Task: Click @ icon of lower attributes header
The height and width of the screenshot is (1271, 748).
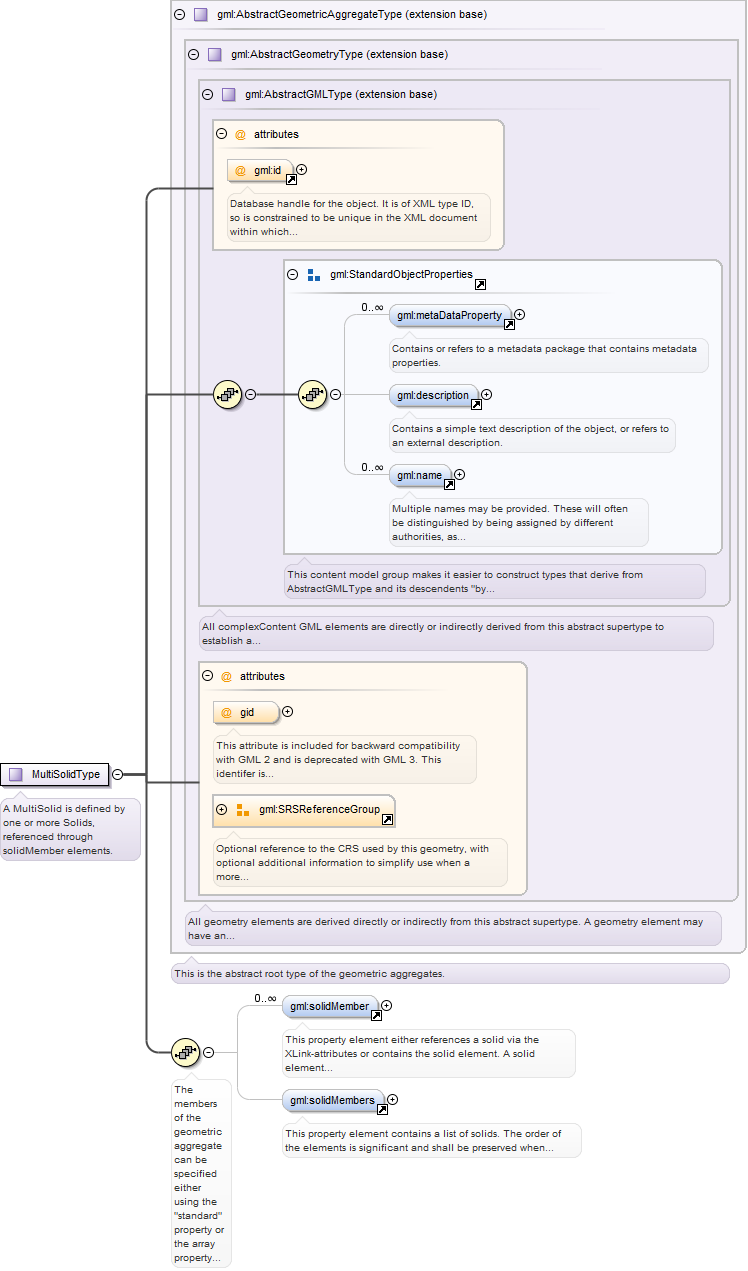Action: (x=226, y=676)
